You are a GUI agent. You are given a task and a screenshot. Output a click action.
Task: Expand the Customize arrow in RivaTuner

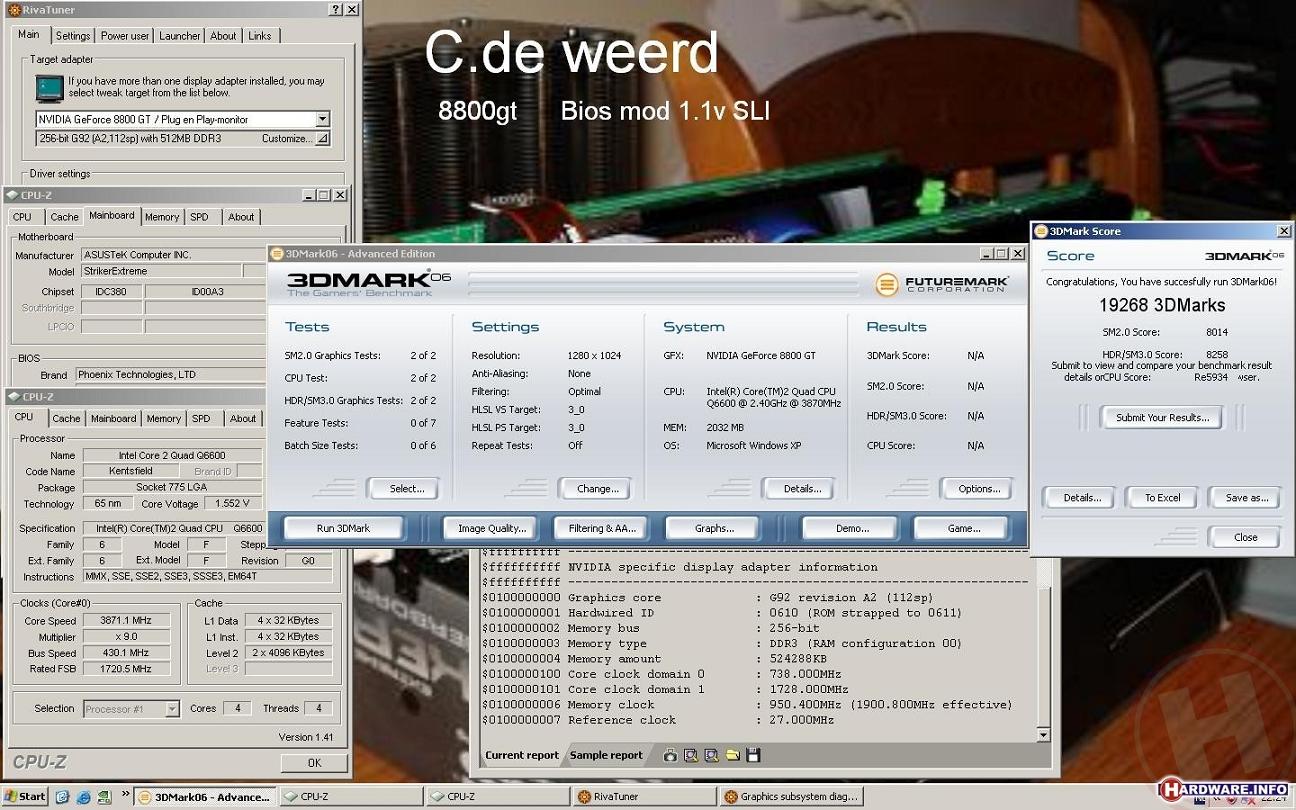click(322, 139)
